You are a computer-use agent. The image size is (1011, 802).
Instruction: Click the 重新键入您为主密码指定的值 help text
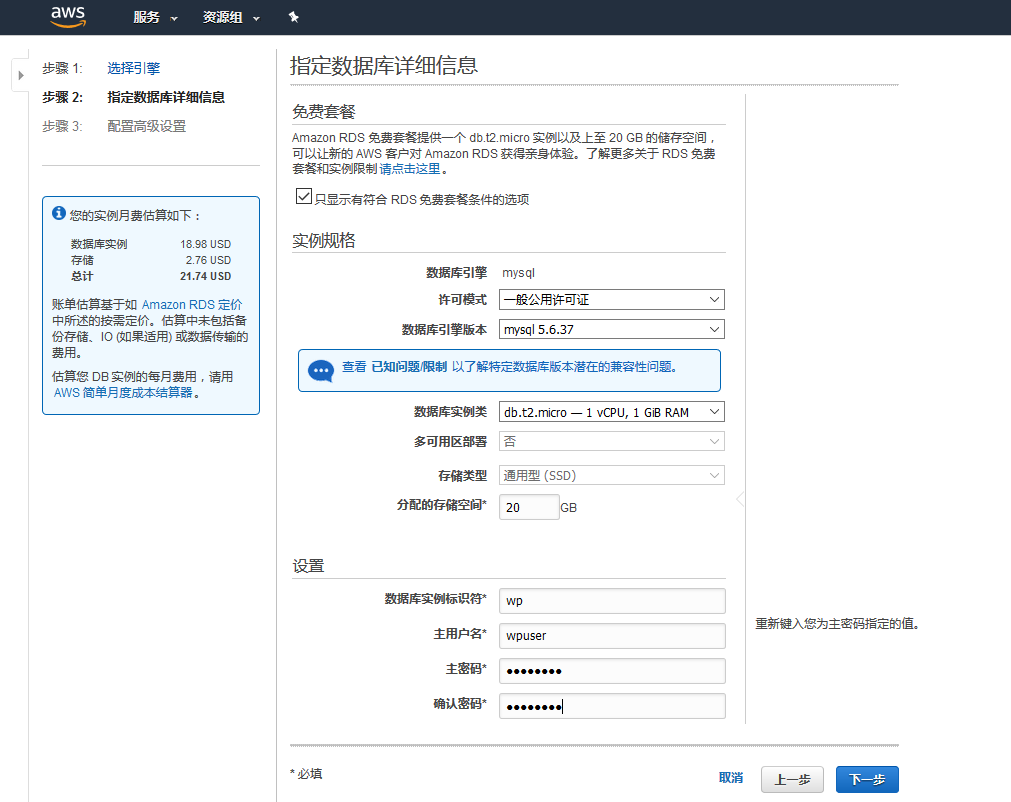[x=837, y=623]
